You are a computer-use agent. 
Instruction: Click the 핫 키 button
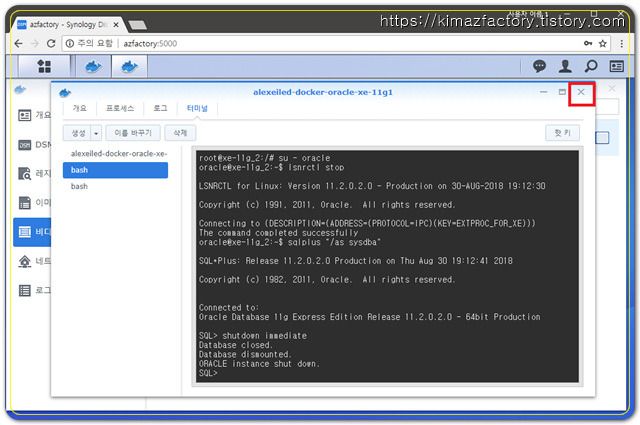(x=562, y=133)
